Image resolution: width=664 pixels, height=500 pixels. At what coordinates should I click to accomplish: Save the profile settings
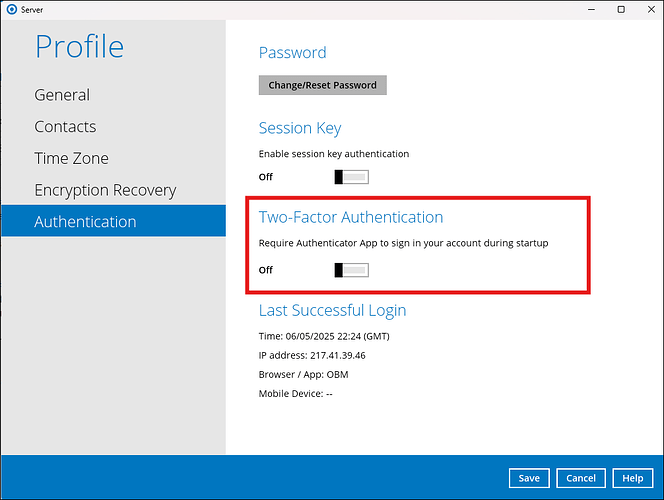pyautogui.click(x=529, y=478)
